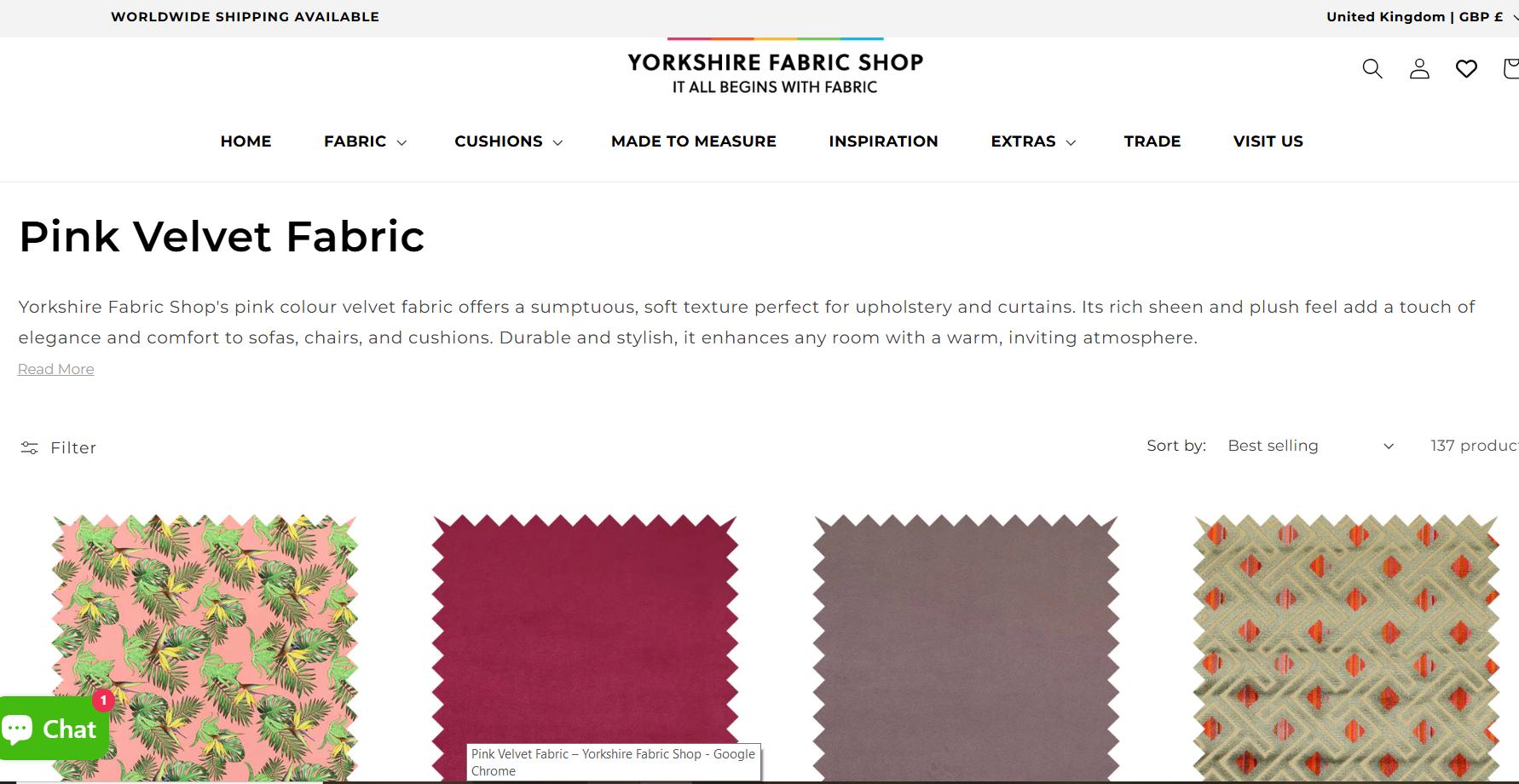1519x784 pixels.
Task: Expand the Extras menu dropdown
Action: coord(1033,141)
